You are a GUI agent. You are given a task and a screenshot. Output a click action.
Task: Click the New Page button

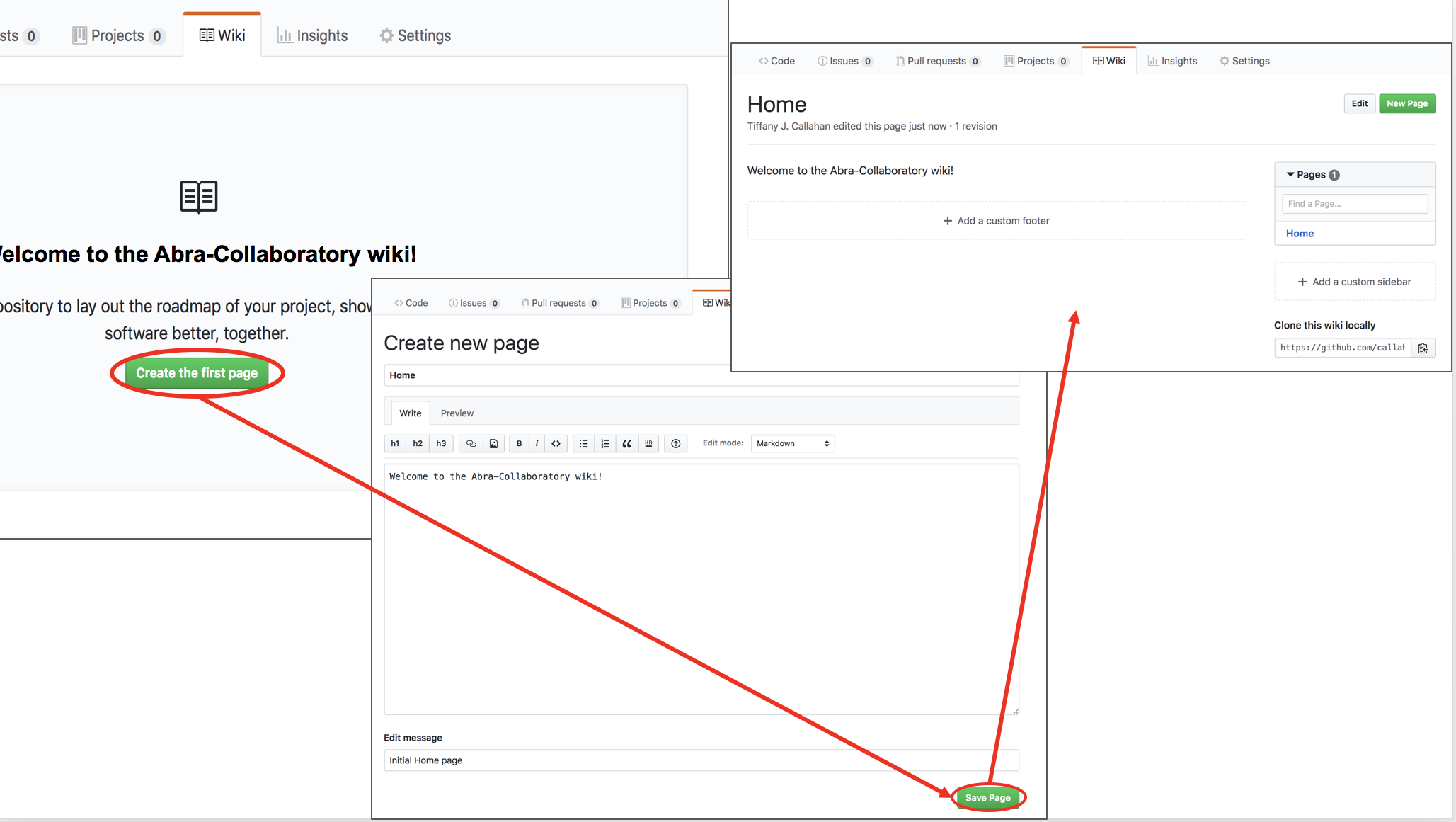(x=1404, y=103)
